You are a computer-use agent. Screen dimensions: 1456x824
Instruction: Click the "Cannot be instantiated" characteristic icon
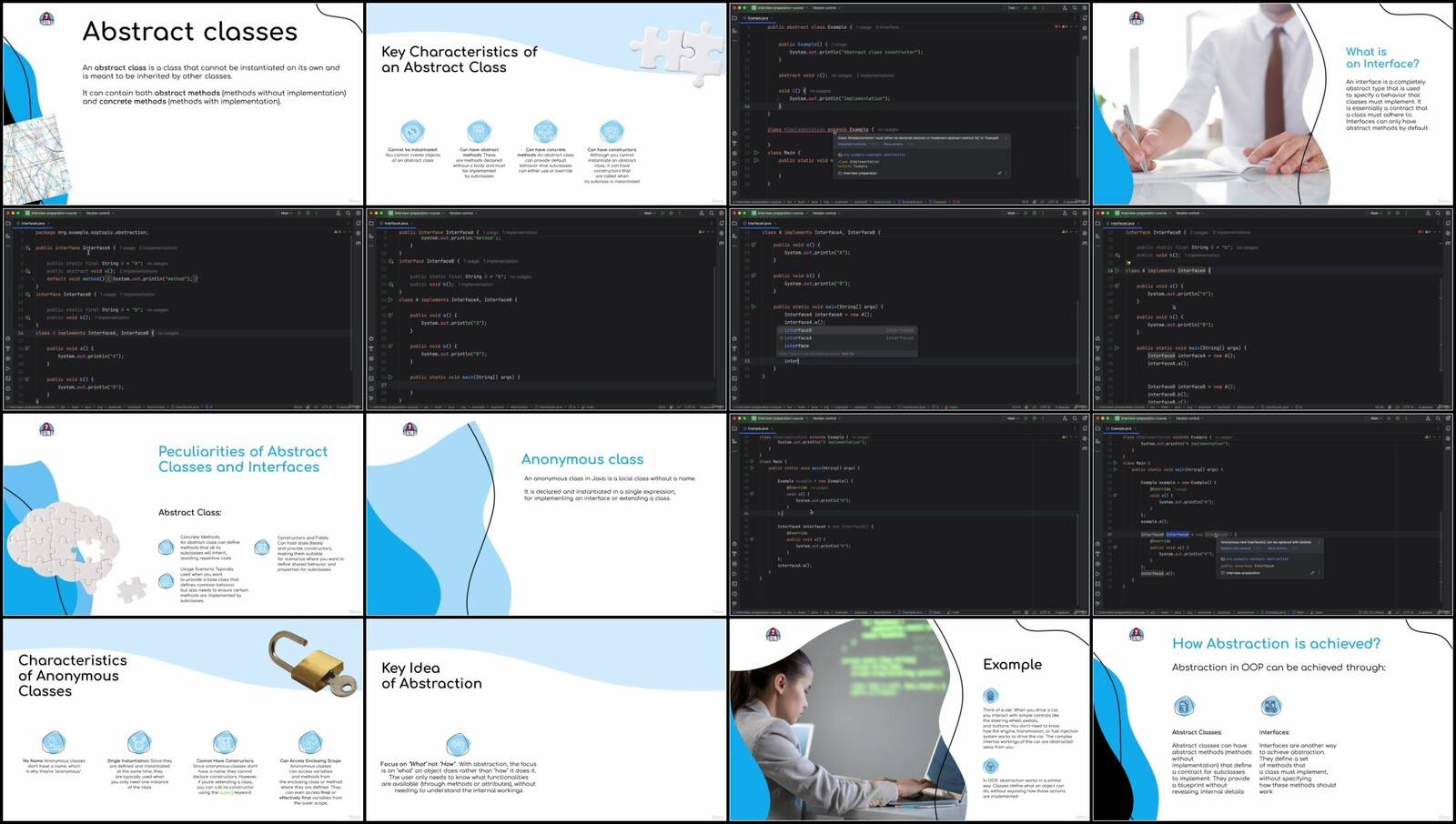tap(412, 132)
